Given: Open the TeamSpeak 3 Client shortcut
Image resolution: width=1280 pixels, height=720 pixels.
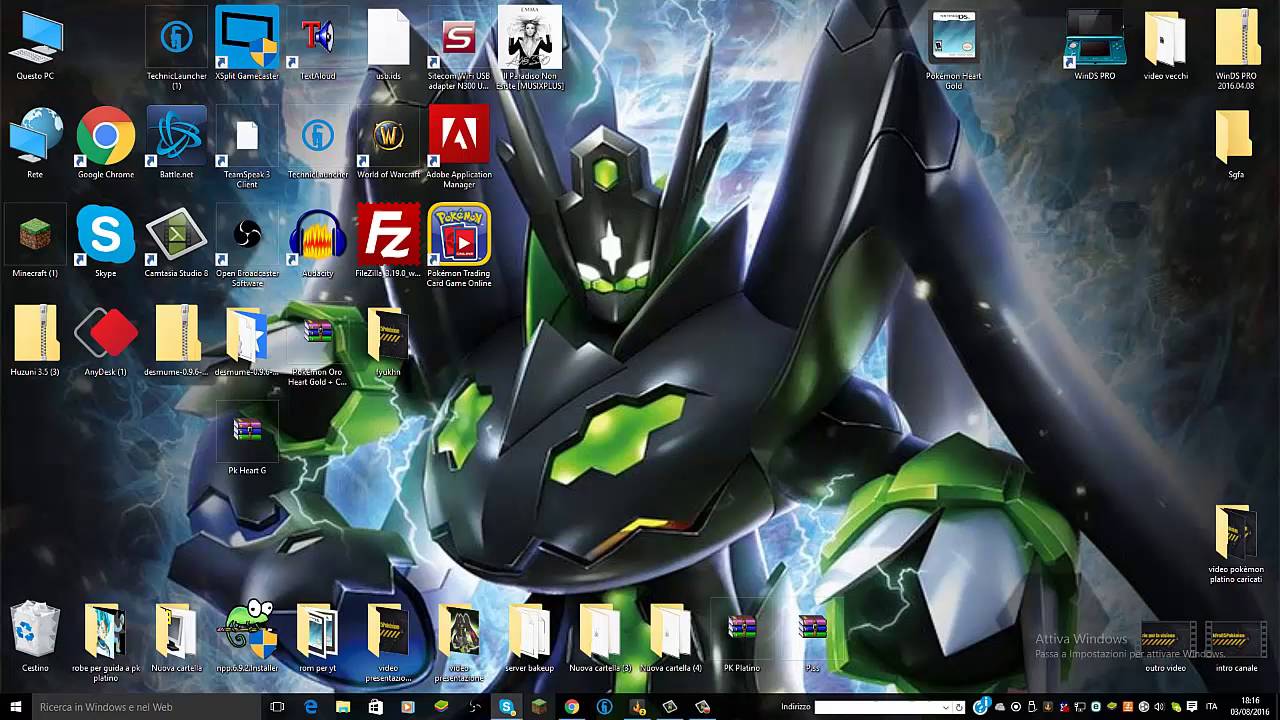Looking at the screenshot, I should [247, 148].
